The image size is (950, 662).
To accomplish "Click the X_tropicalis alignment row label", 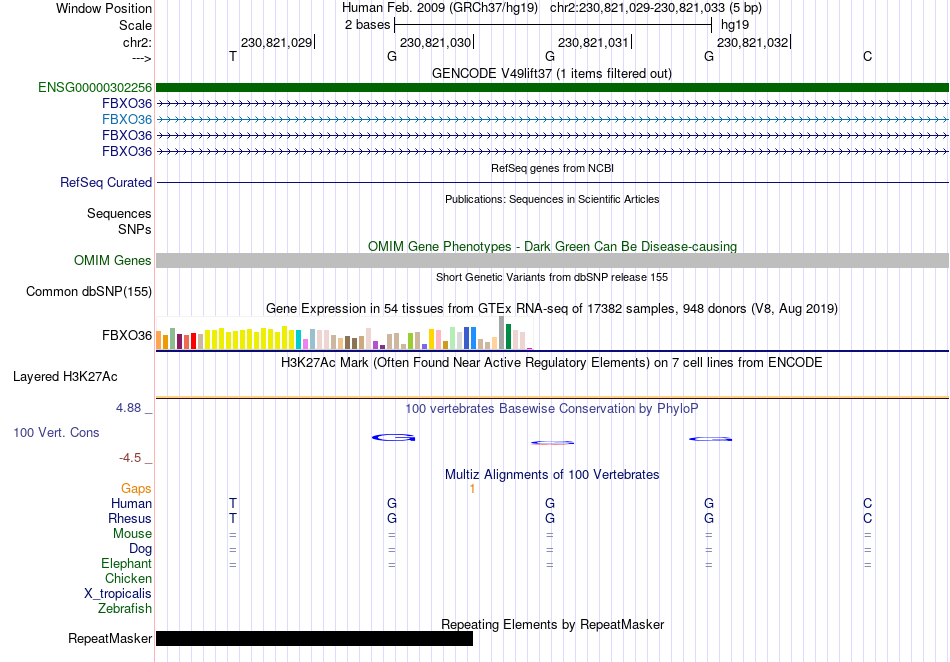I will 118,594.
